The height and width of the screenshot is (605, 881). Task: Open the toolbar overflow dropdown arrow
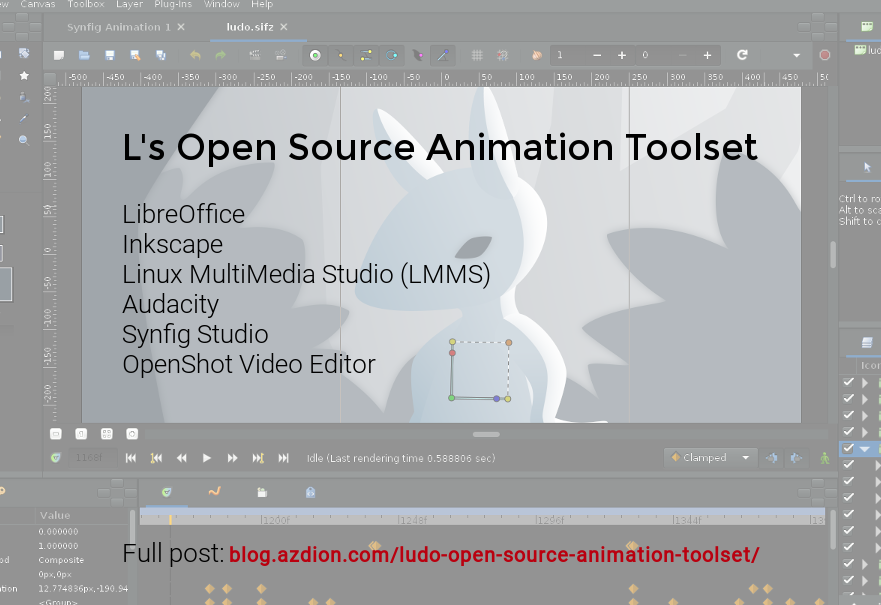pyautogui.click(x=796, y=56)
